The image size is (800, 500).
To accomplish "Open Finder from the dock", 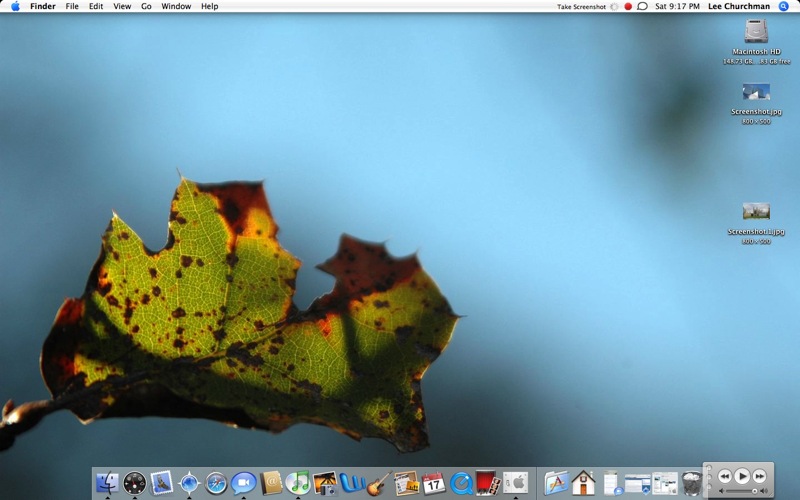I will pos(107,484).
